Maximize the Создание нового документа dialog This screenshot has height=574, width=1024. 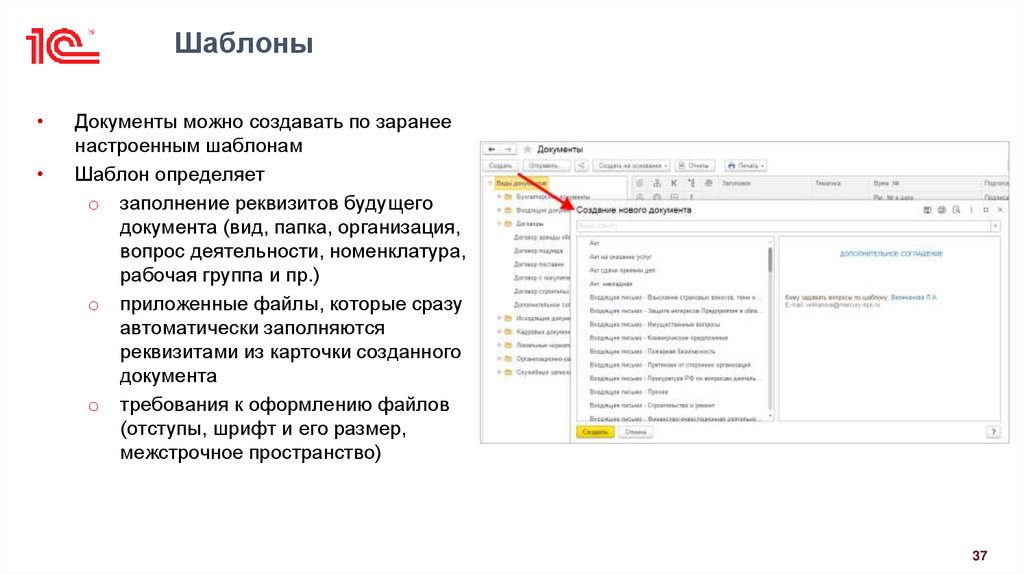tap(985, 210)
